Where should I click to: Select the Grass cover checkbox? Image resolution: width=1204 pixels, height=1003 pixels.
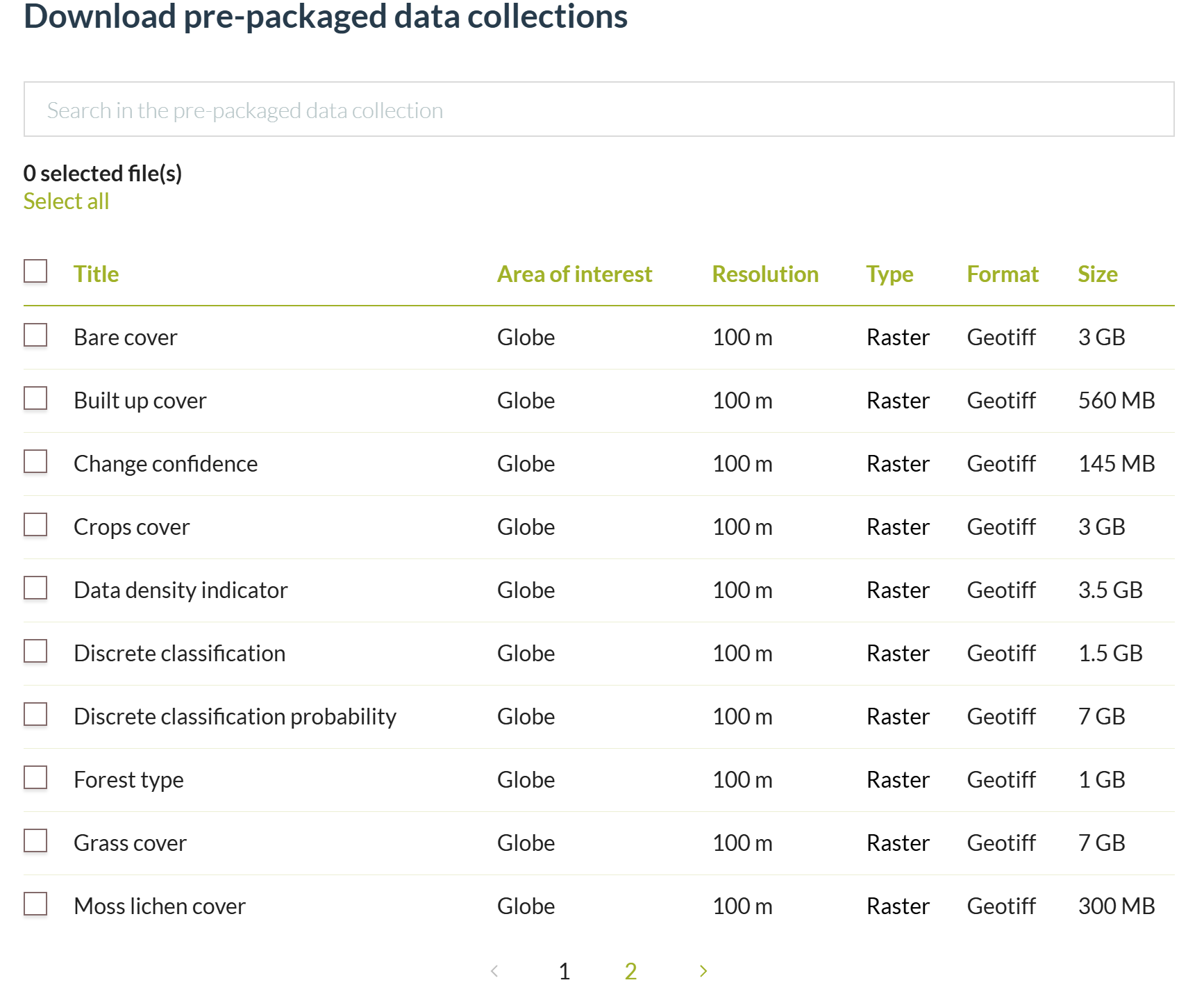tap(35, 841)
